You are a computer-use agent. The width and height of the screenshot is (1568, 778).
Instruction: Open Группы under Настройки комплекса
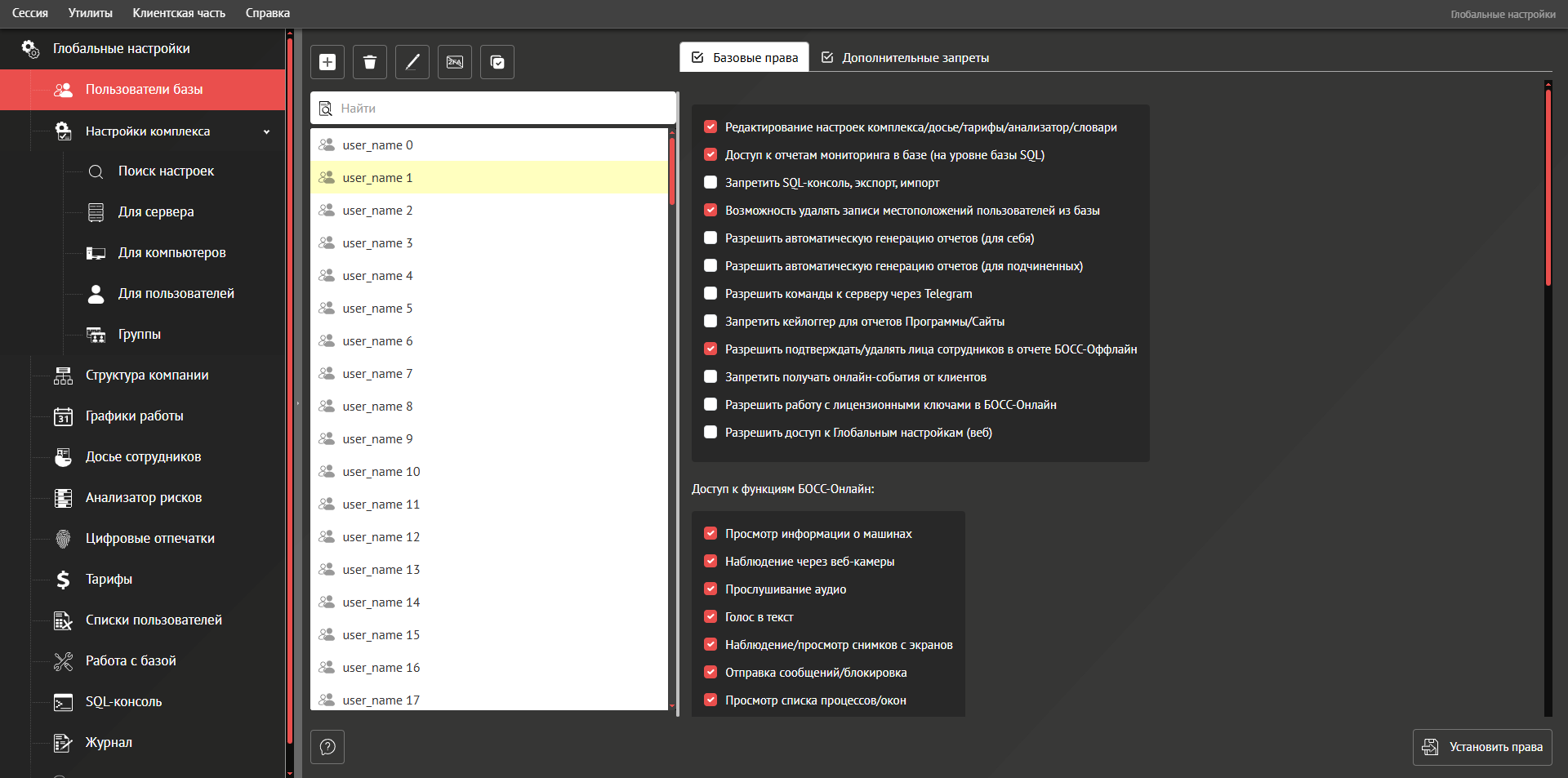point(139,335)
